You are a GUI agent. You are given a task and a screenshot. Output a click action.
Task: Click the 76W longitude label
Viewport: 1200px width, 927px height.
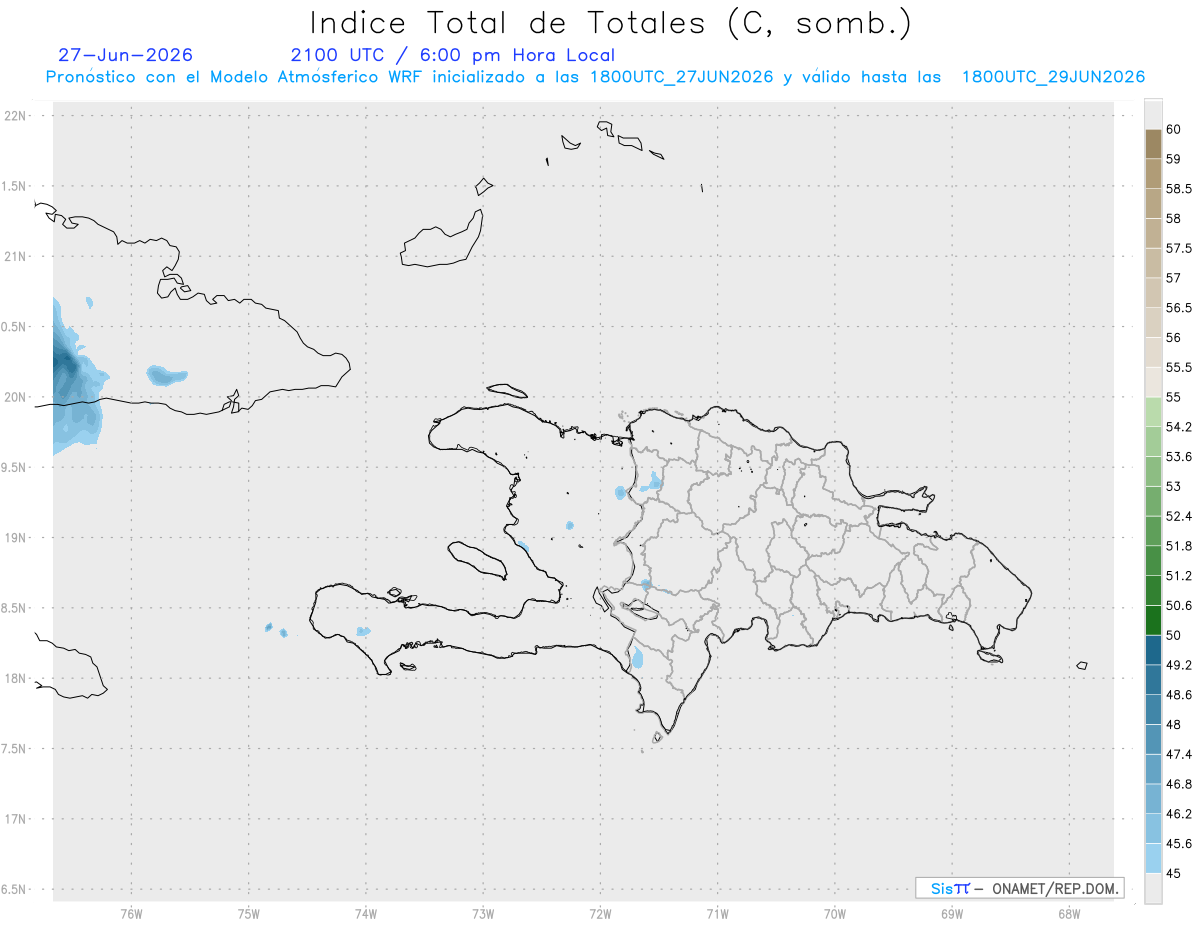tap(131, 914)
